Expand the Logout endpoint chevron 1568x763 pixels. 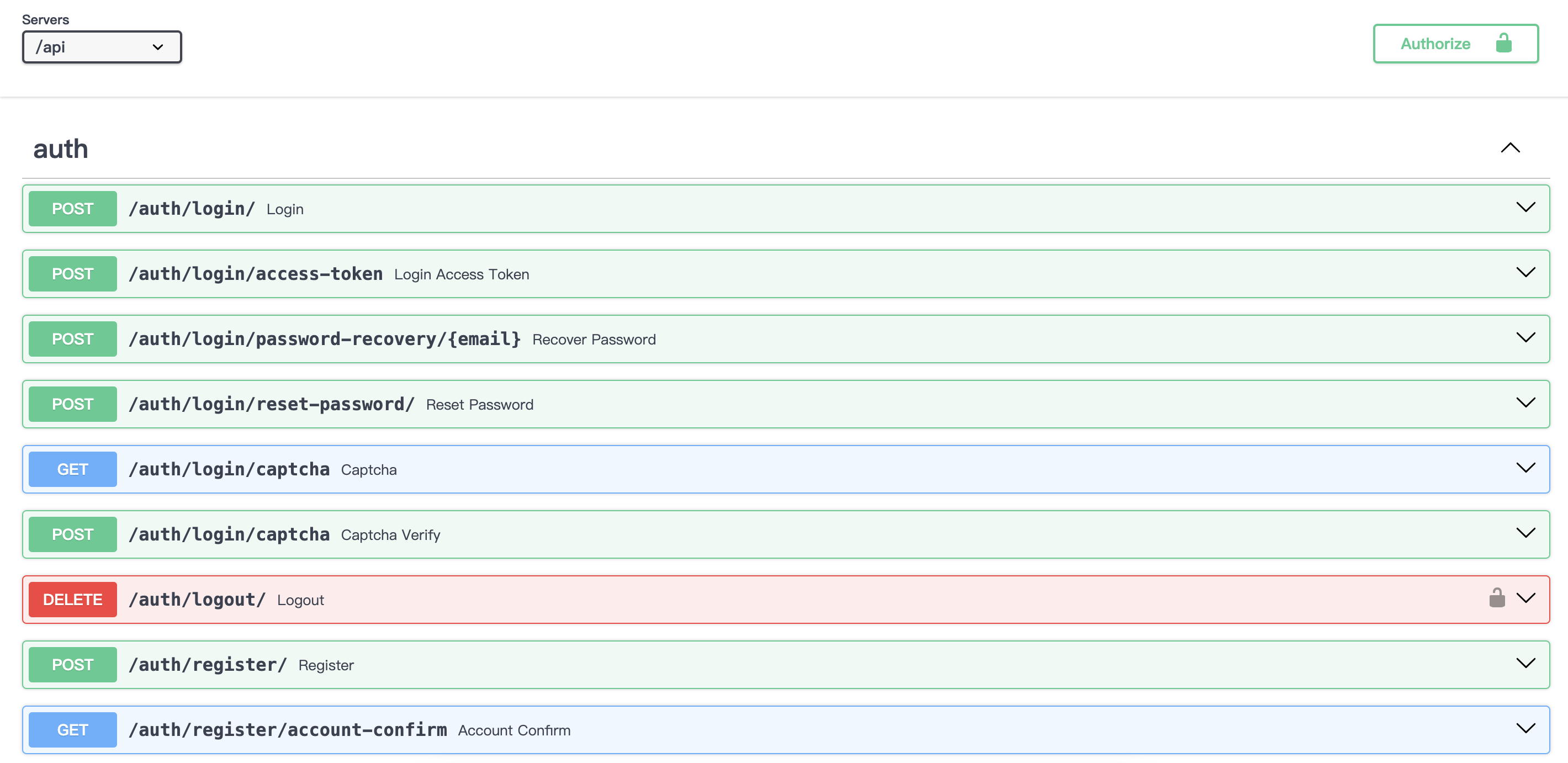tap(1525, 598)
